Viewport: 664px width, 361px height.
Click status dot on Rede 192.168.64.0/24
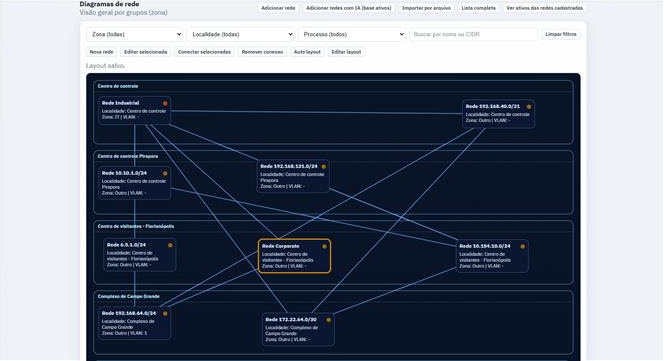pyautogui.click(x=165, y=314)
